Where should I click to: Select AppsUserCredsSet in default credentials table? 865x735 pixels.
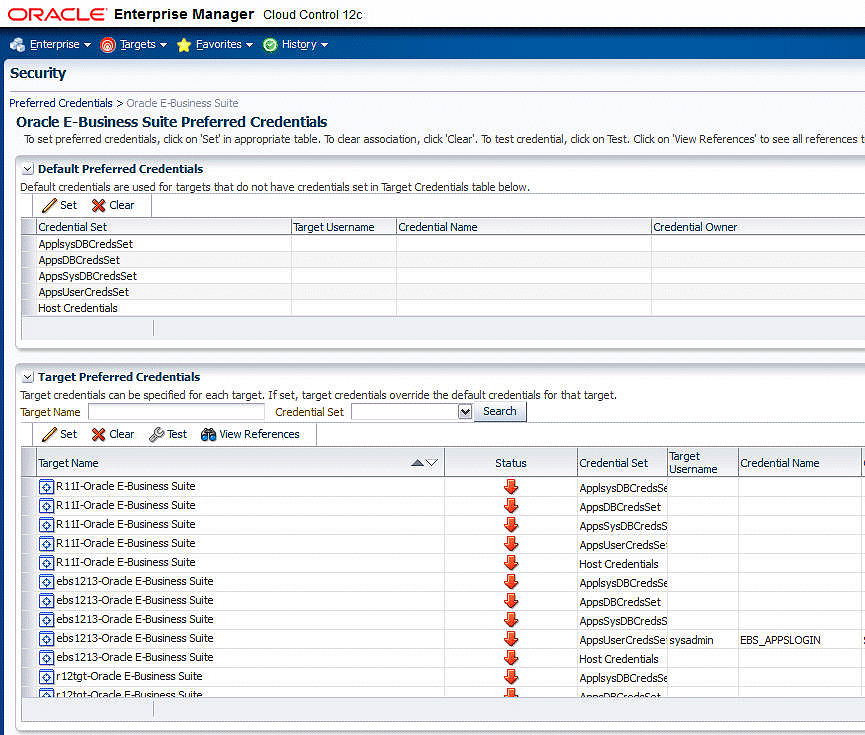[x=83, y=292]
